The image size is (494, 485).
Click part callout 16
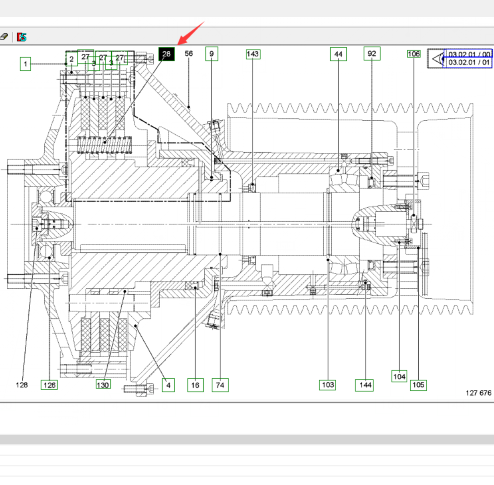tap(195, 385)
